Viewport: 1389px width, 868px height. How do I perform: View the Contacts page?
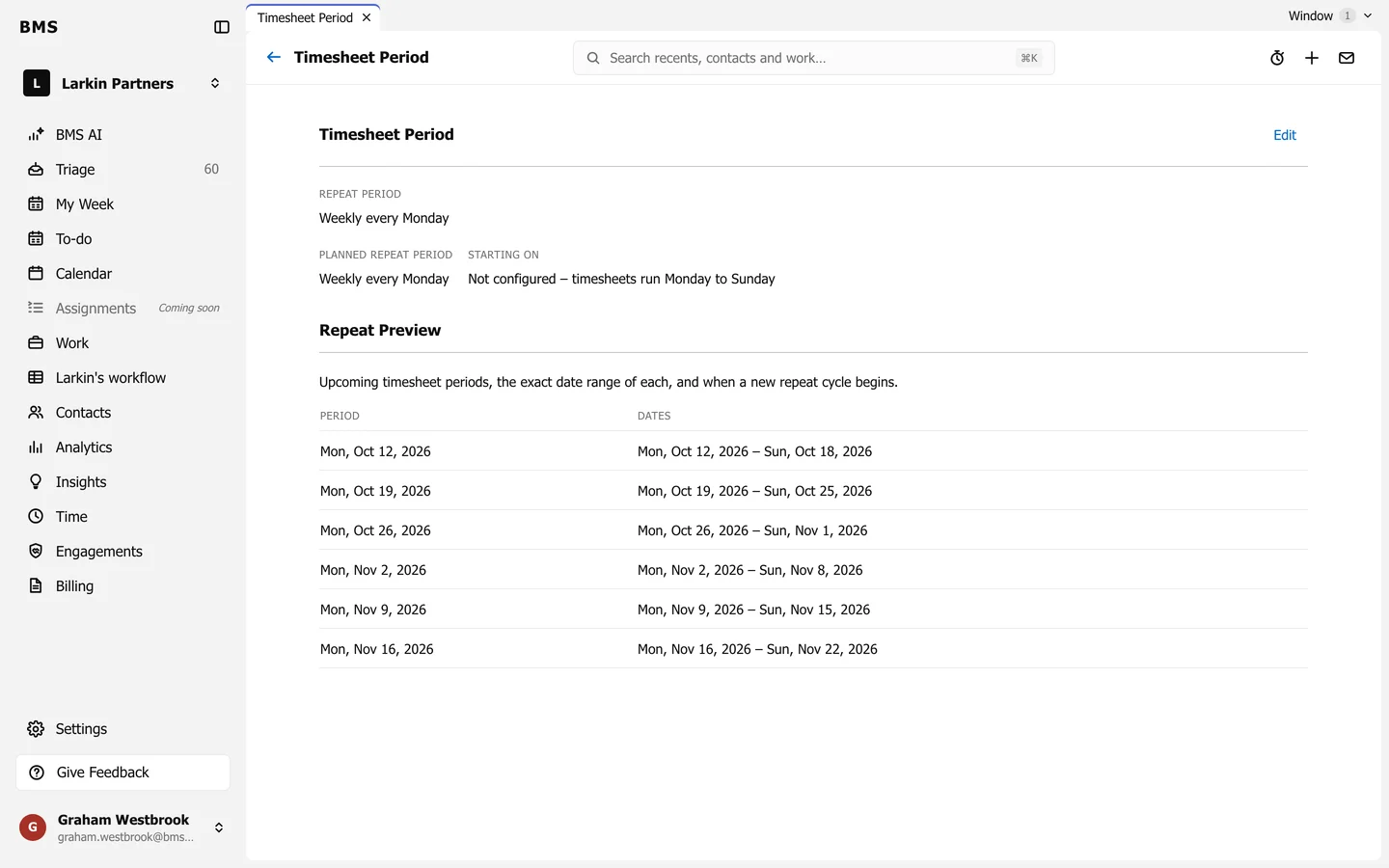[x=123, y=413]
